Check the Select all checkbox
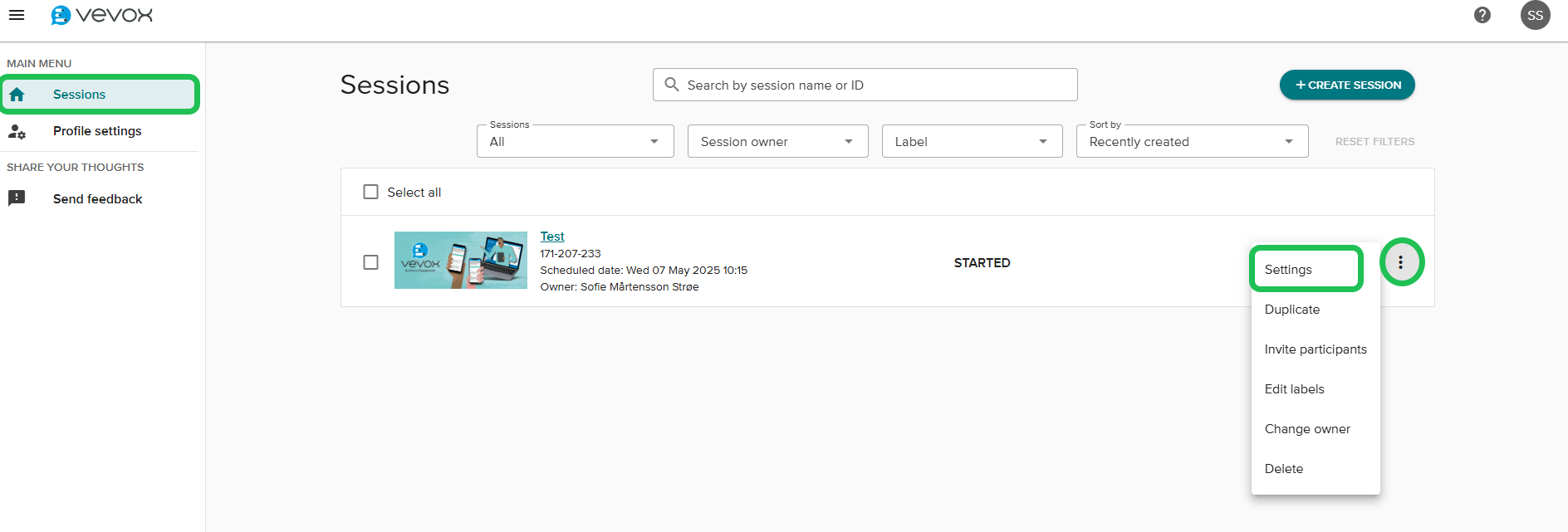1568x532 pixels. 371,192
